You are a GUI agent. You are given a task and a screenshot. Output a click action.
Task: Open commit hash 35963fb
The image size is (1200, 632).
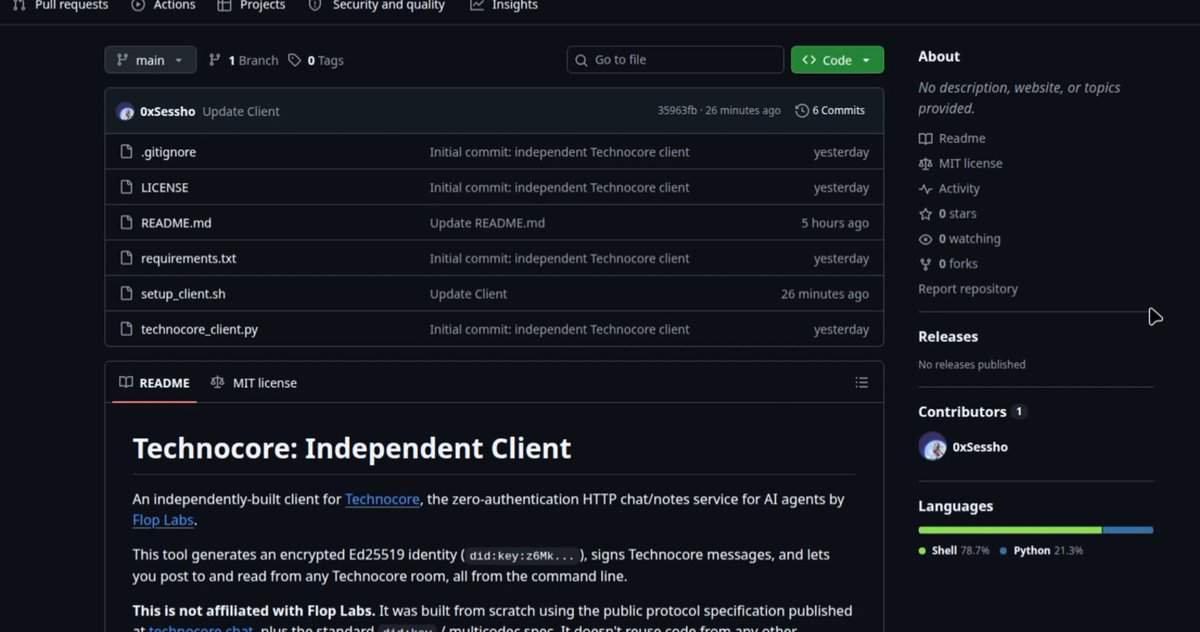pos(677,111)
